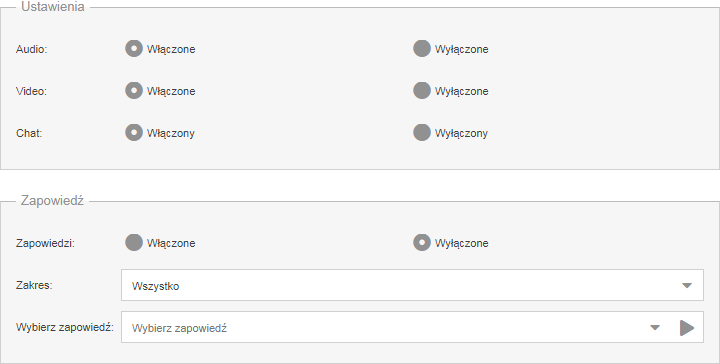The width and height of the screenshot is (720, 364).
Task: Click the Włączone label in Zapowiedzi row
Action: (x=171, y=243)
